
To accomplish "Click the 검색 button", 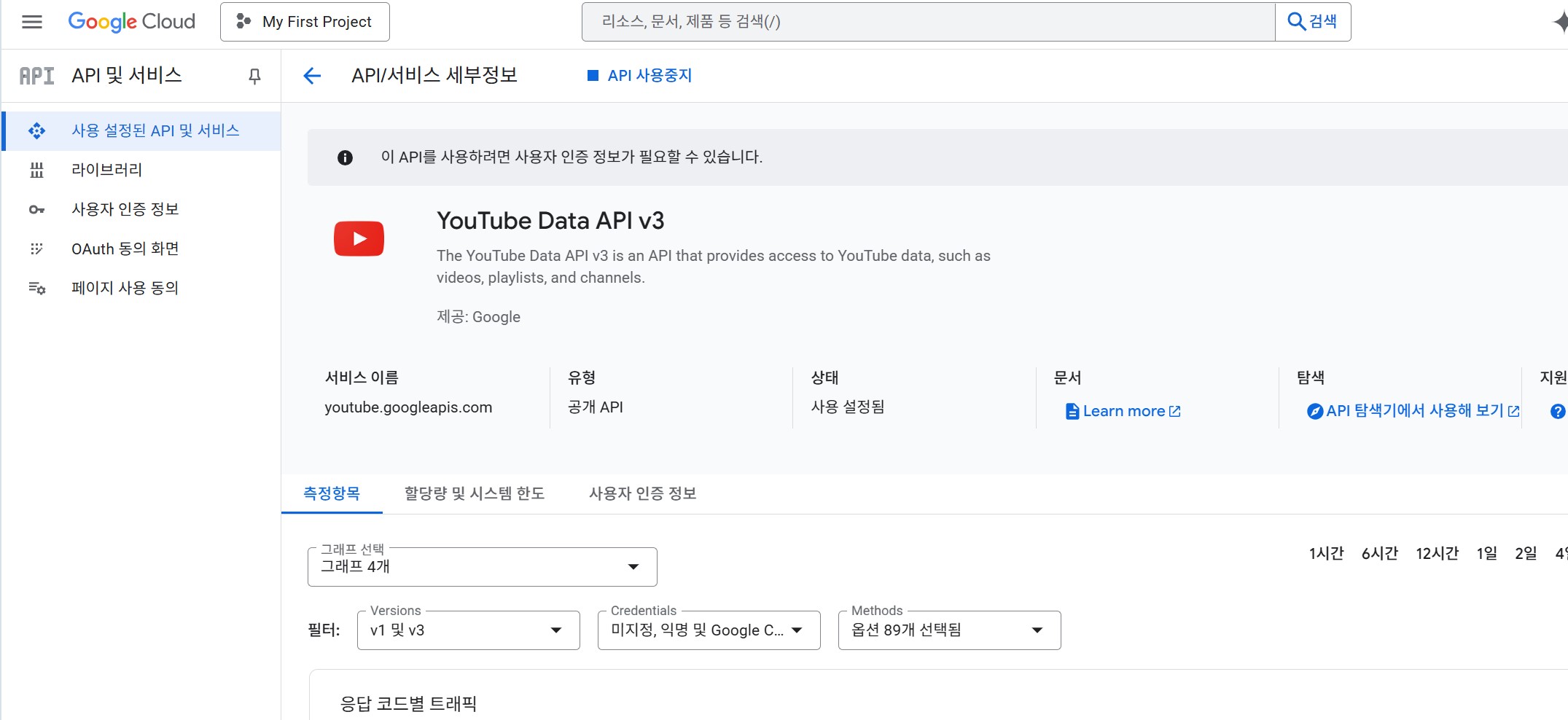I will pos(1313,22).
